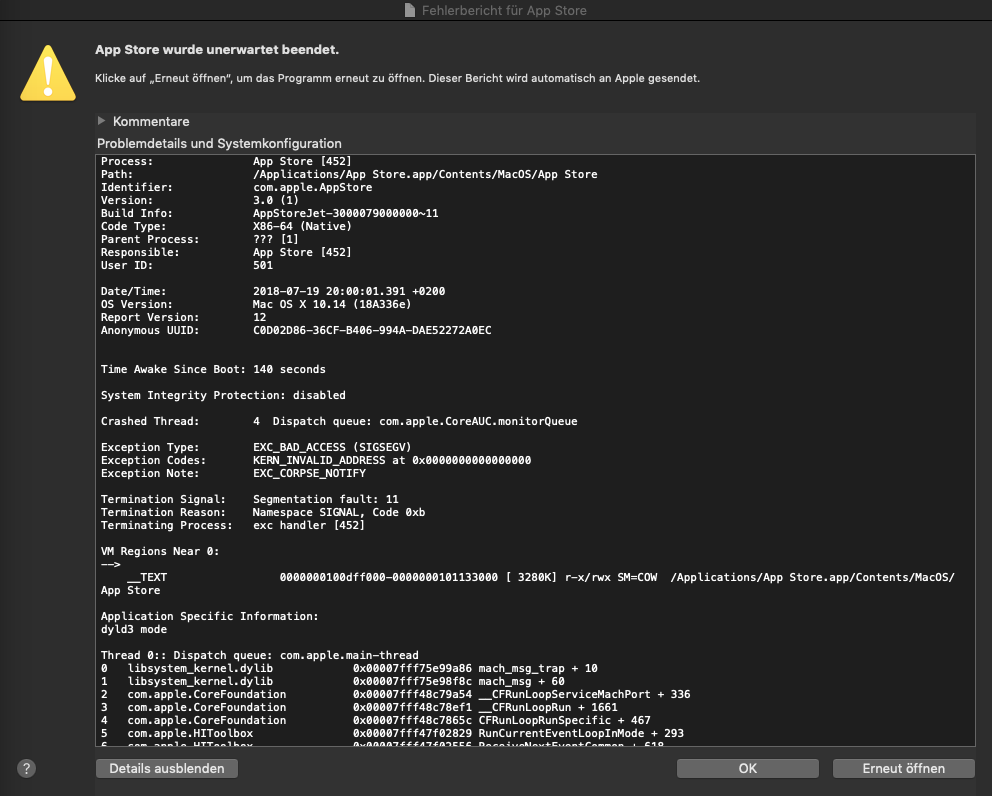The height and width of the screenshot is (796, 992).
Task: Click Exception Type 'EXC_BAD_ACCESS (SIGSEGV)'
Action: click(332, 447)
